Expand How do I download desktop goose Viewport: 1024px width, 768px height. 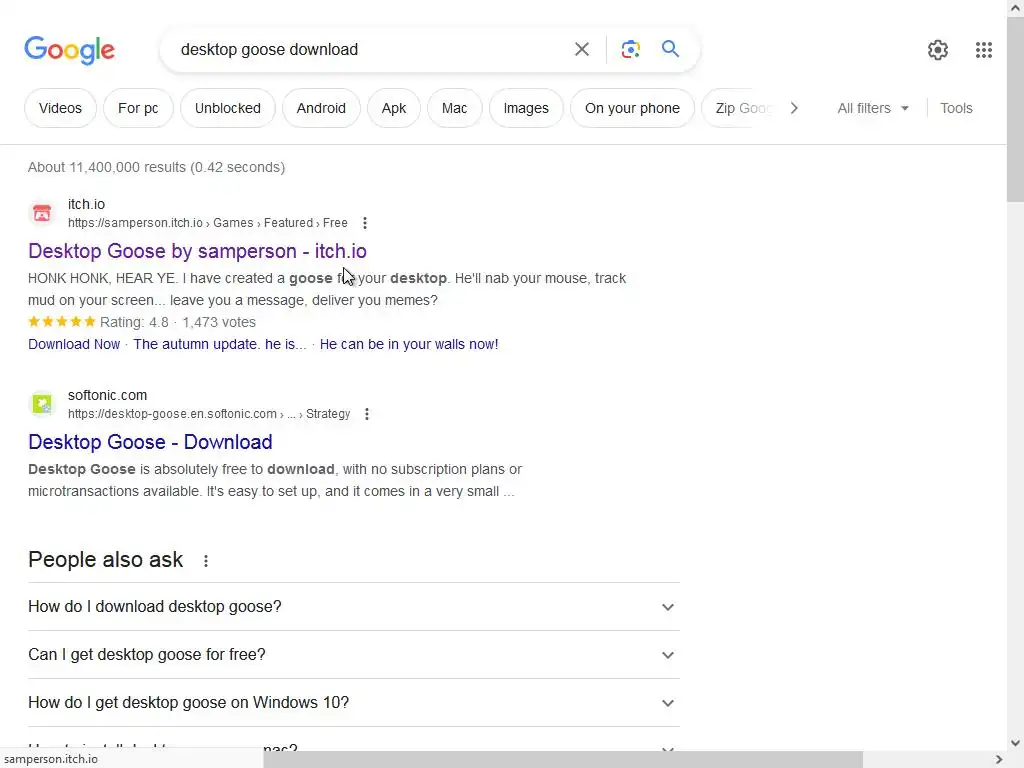tap(353, 607)
